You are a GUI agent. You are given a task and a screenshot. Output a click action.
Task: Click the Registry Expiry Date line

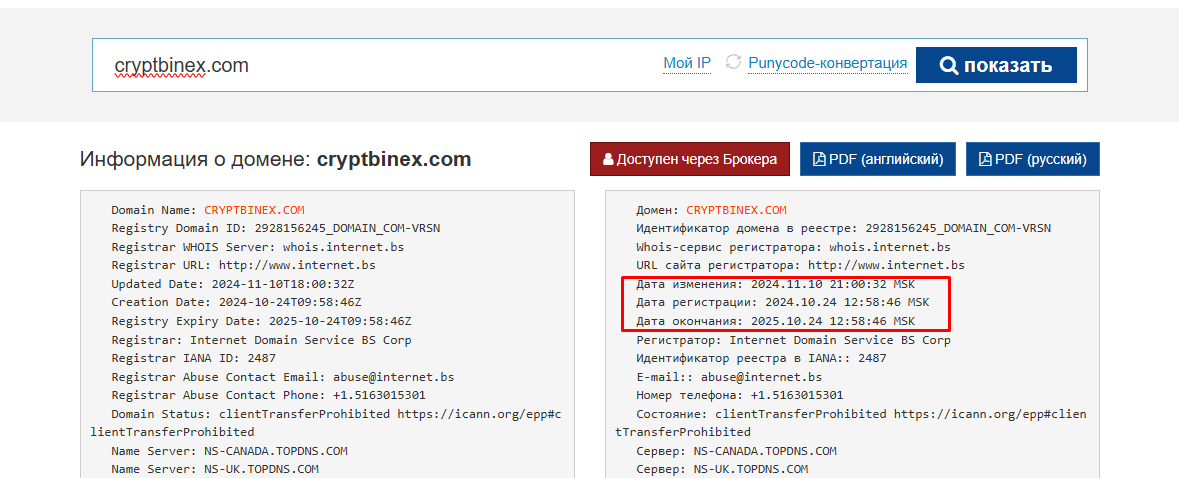coord(261,321)
